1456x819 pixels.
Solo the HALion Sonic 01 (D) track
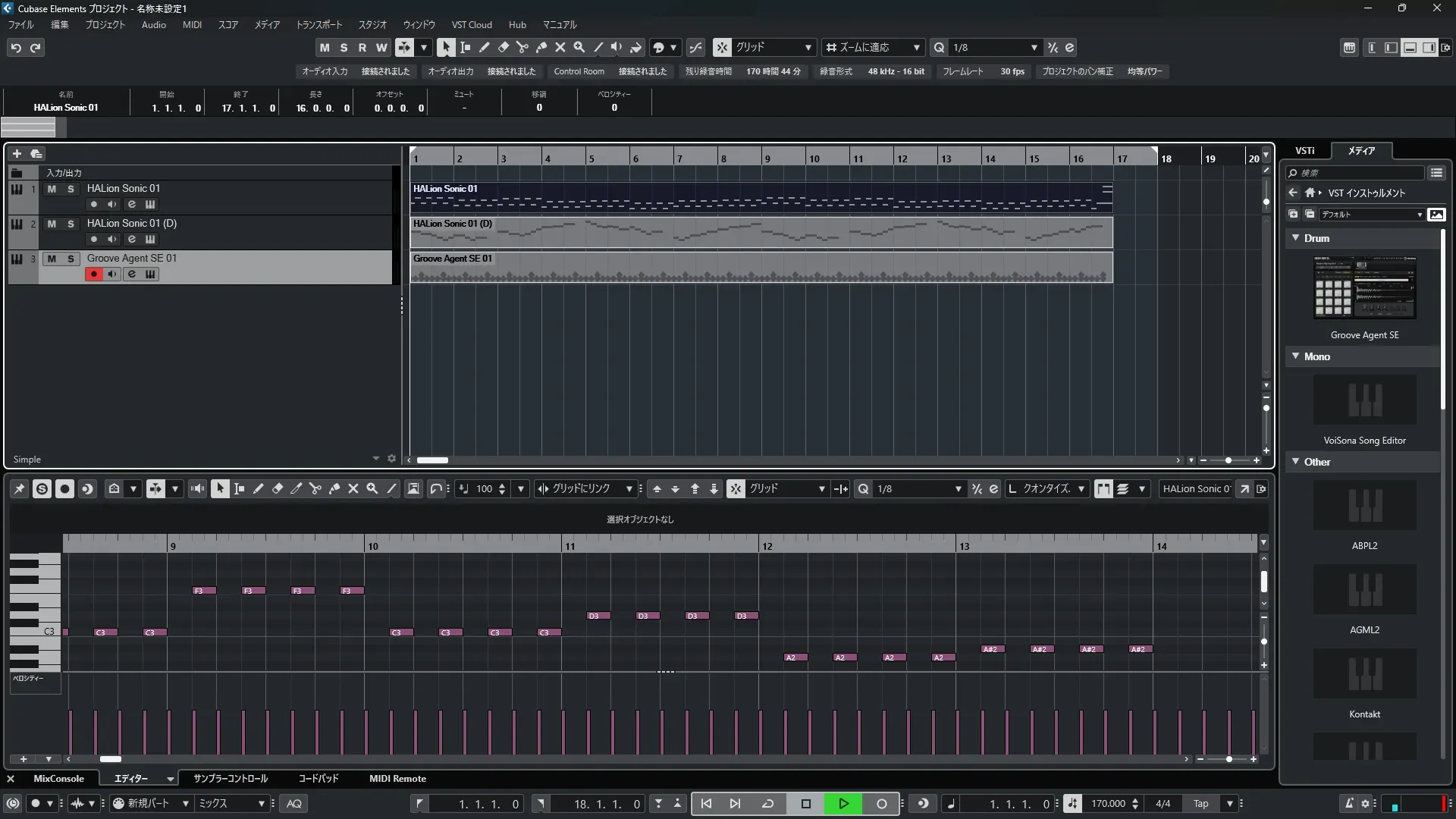[71, 224]
